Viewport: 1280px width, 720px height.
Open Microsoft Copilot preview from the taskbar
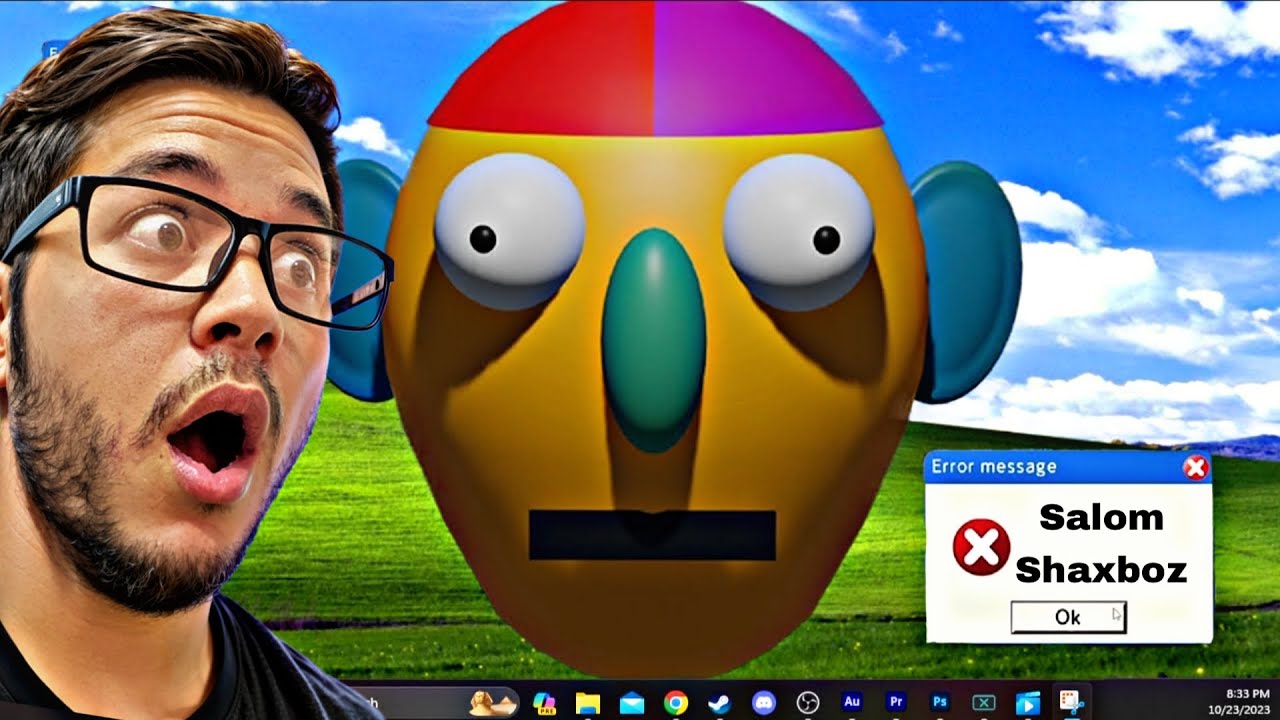pos(544,703)
